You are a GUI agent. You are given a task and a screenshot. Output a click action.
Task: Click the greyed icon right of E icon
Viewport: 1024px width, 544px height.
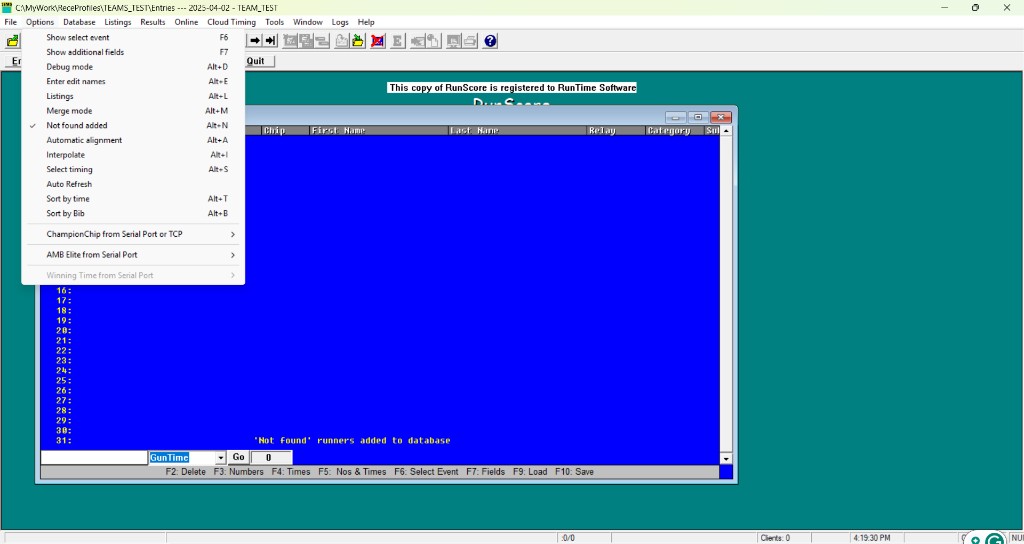point(417,41)
